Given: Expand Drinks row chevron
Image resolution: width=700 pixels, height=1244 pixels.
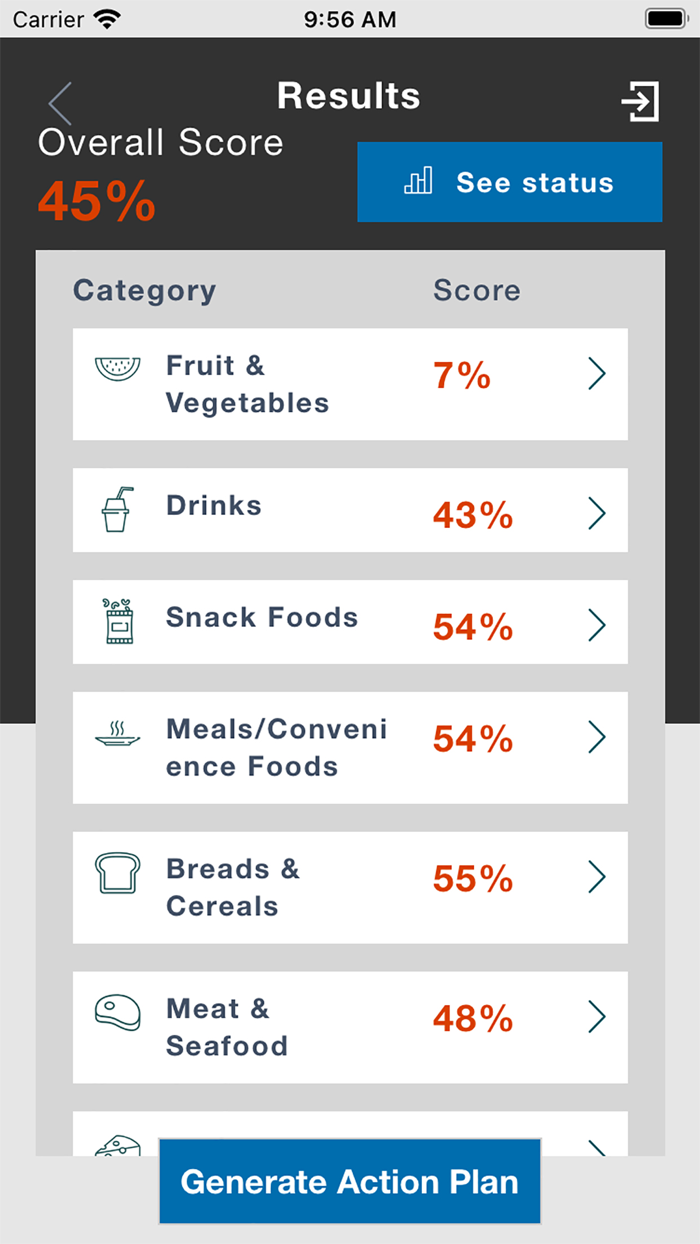Looking at the screenshot, I should [x=597, y=513].
